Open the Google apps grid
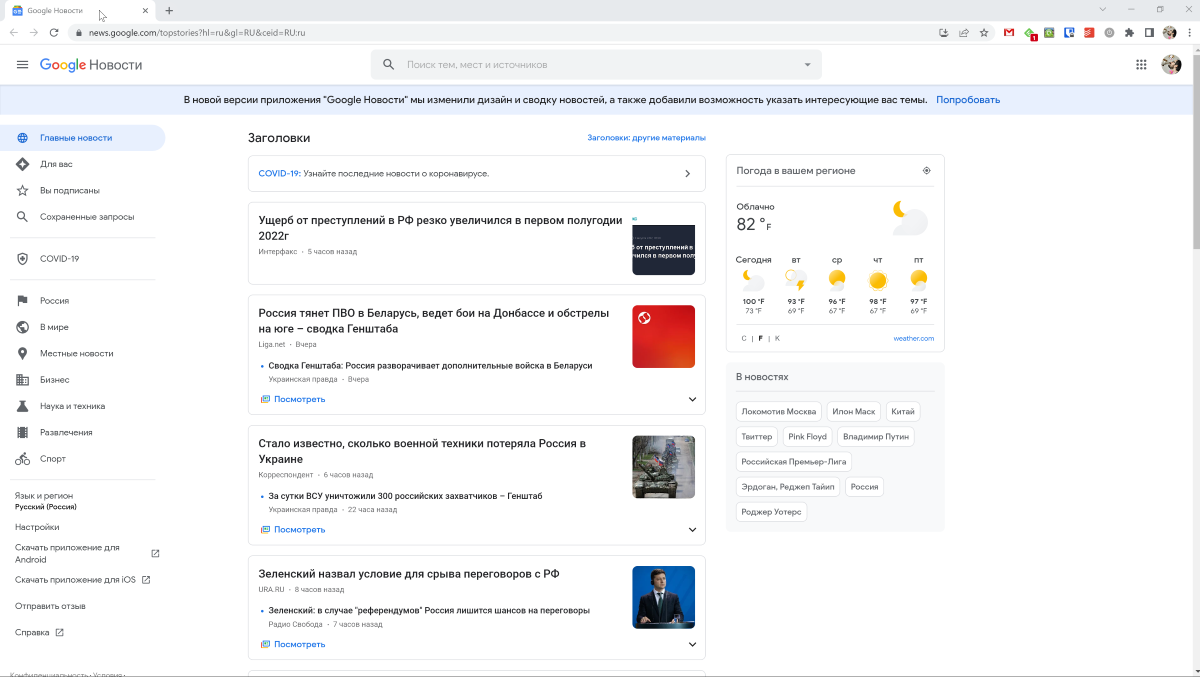1200x677 pixels. [x=1141, y=65]
